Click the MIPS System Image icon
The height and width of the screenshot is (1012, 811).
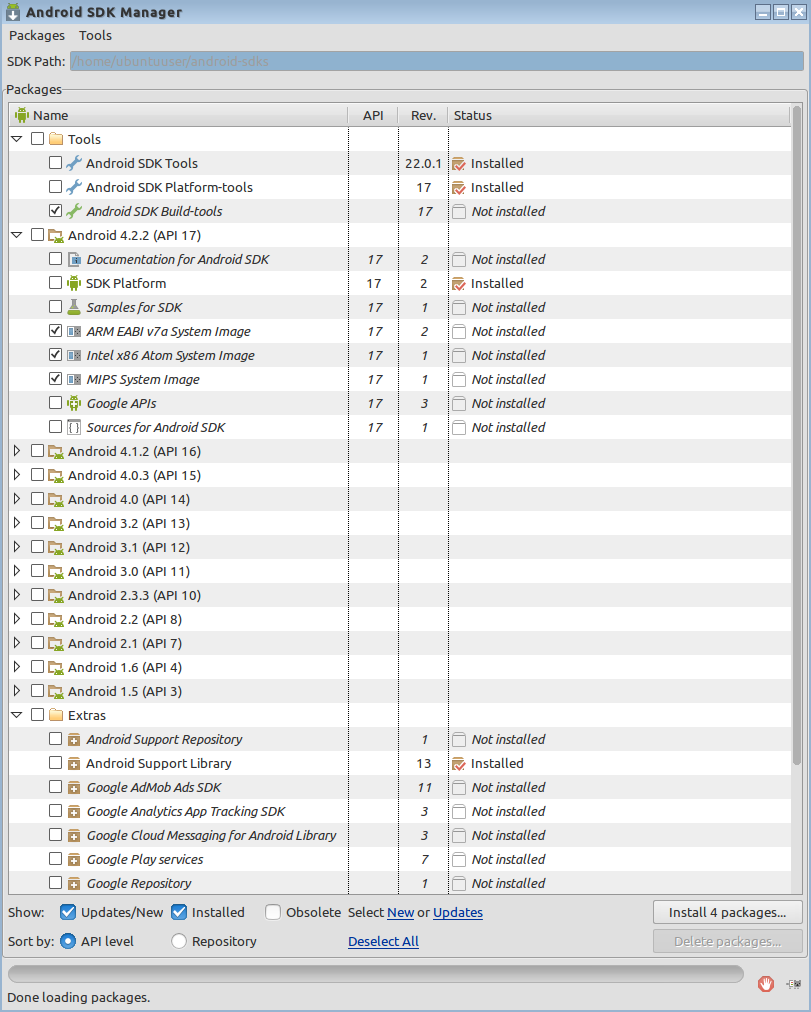(x=74, y=380)
